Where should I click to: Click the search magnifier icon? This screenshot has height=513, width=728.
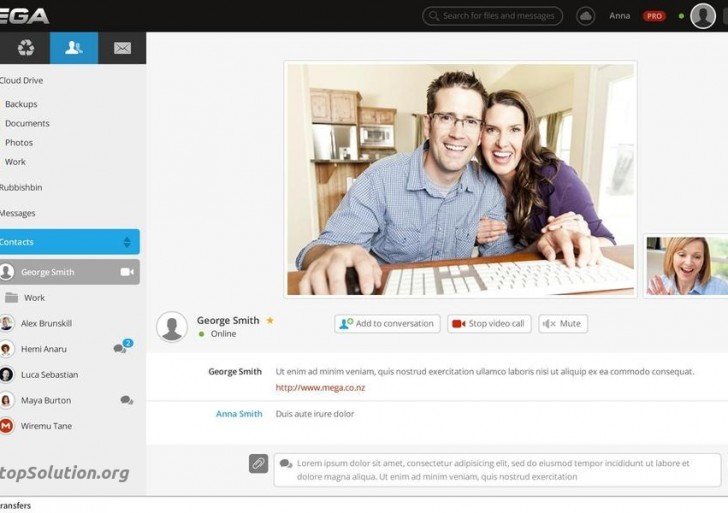tap(434, 16)
